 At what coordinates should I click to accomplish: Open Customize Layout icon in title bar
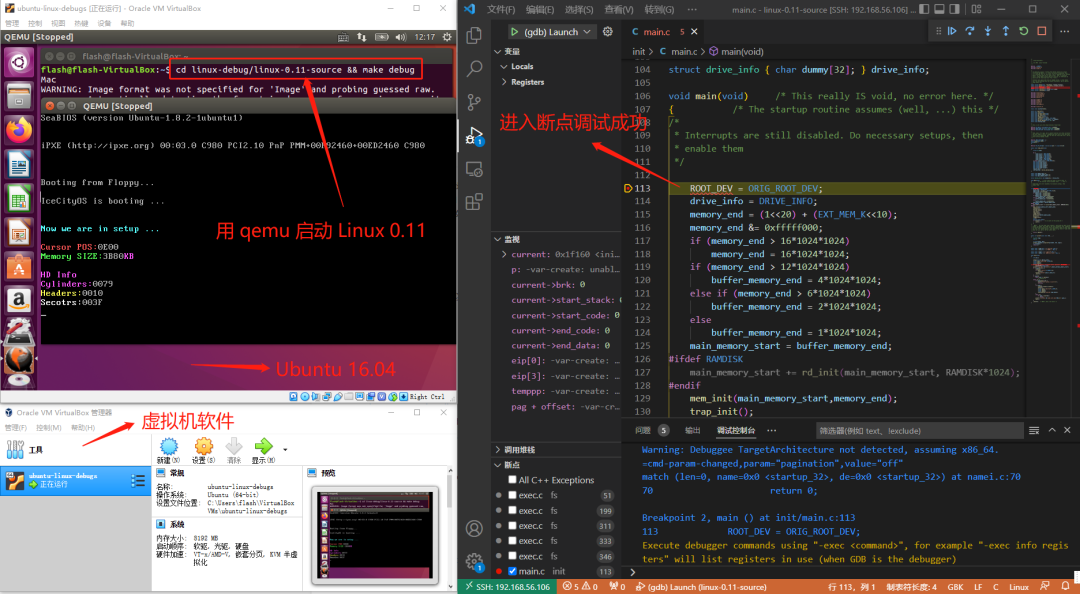976,9
